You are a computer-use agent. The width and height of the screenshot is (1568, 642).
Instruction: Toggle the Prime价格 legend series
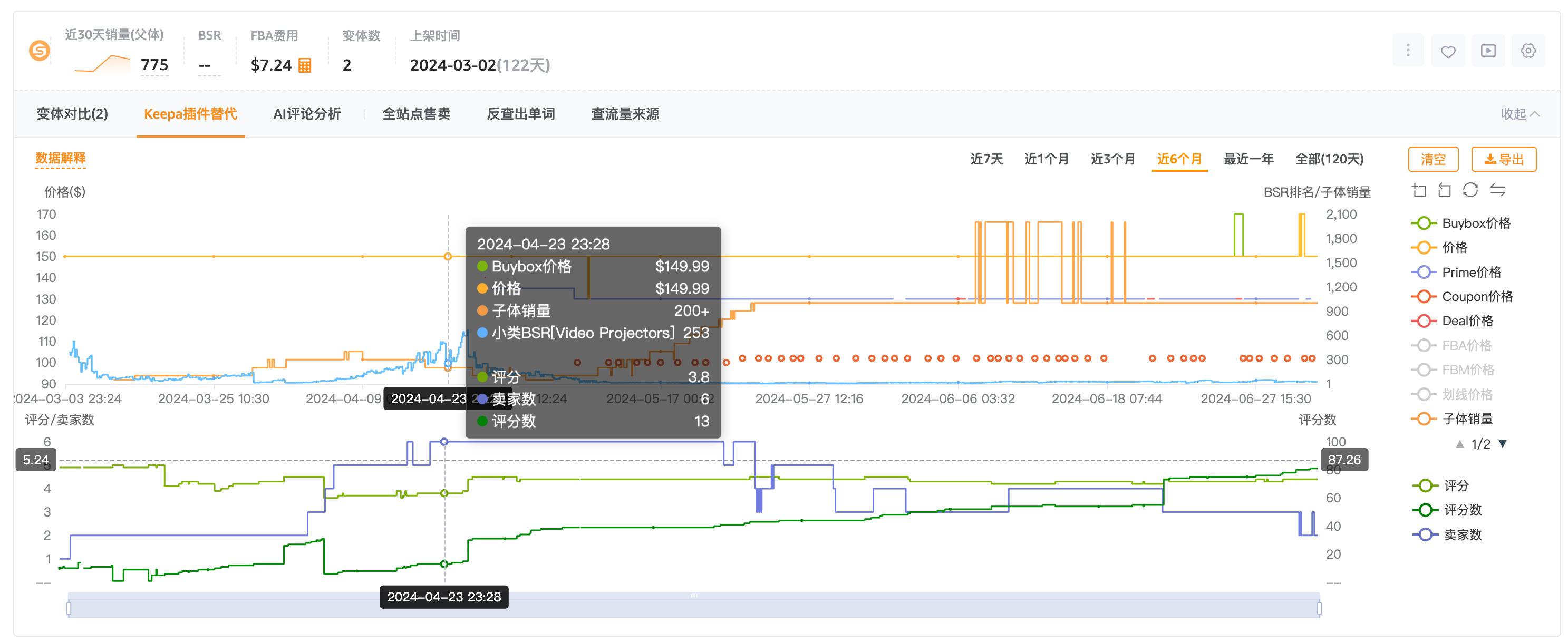click(1456, 272)
